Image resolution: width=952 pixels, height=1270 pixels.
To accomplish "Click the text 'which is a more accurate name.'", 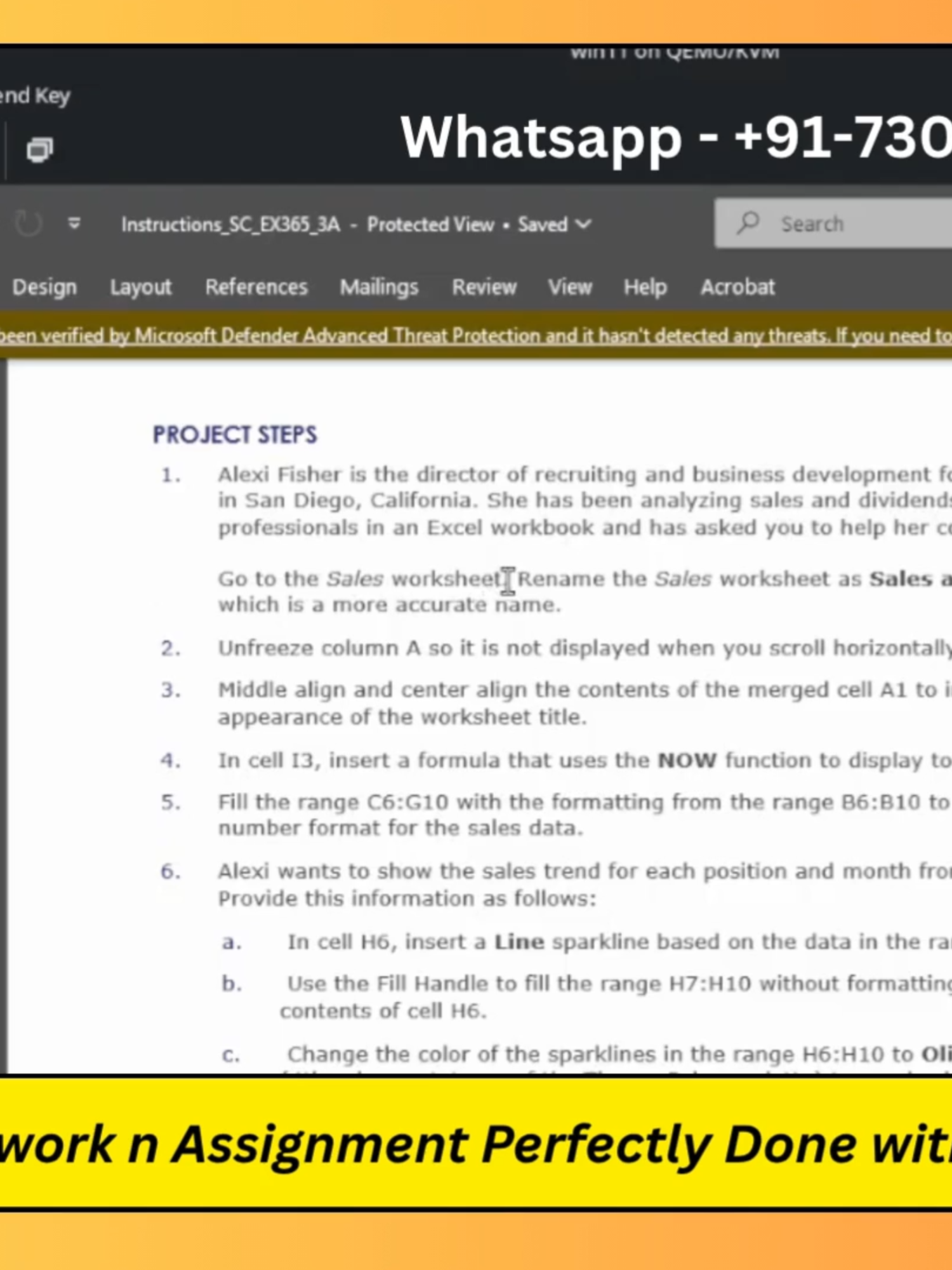I will pyautogui.click(x=390, y=605).
